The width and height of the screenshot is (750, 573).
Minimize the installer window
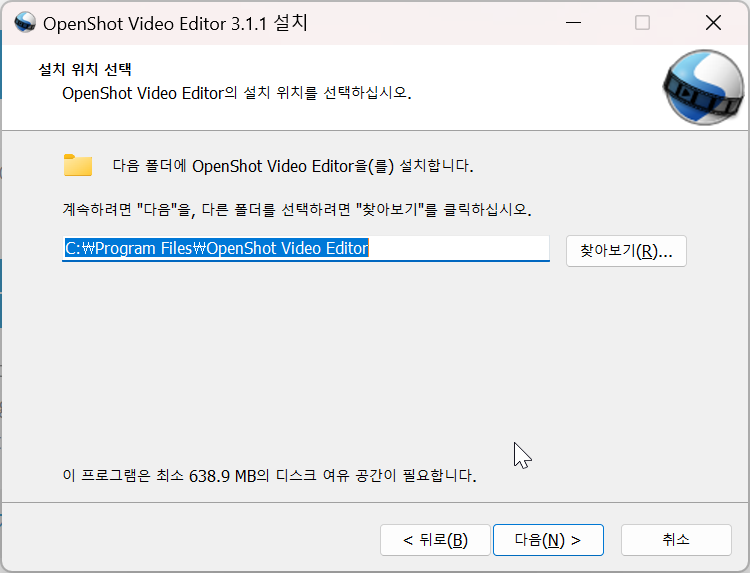(573, 22)
